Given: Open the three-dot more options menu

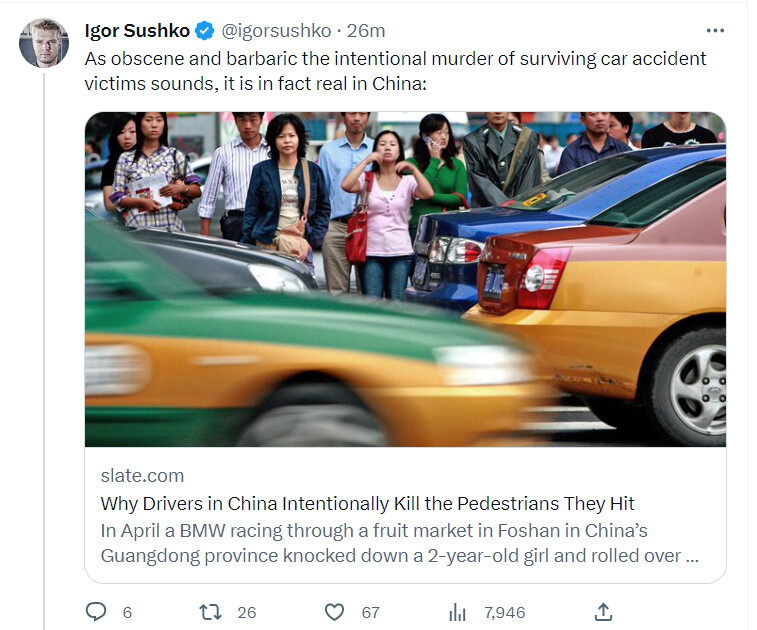Looking at the screenshot, I should tap(715, 30).
